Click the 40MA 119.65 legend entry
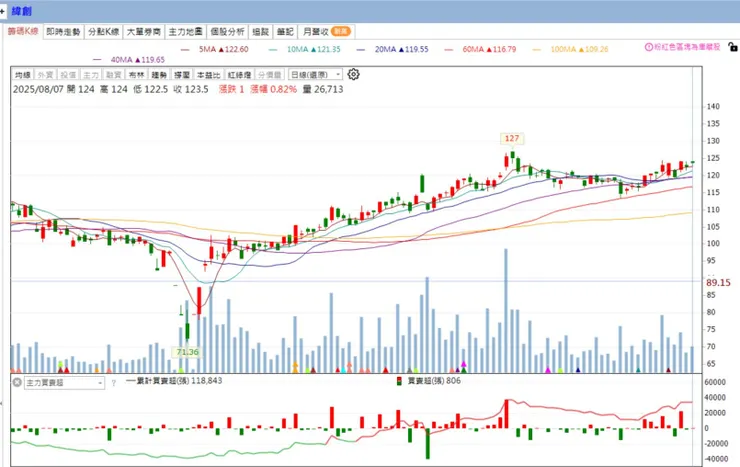740x467 pixels. pyautogui.click(x=129, y=59)
